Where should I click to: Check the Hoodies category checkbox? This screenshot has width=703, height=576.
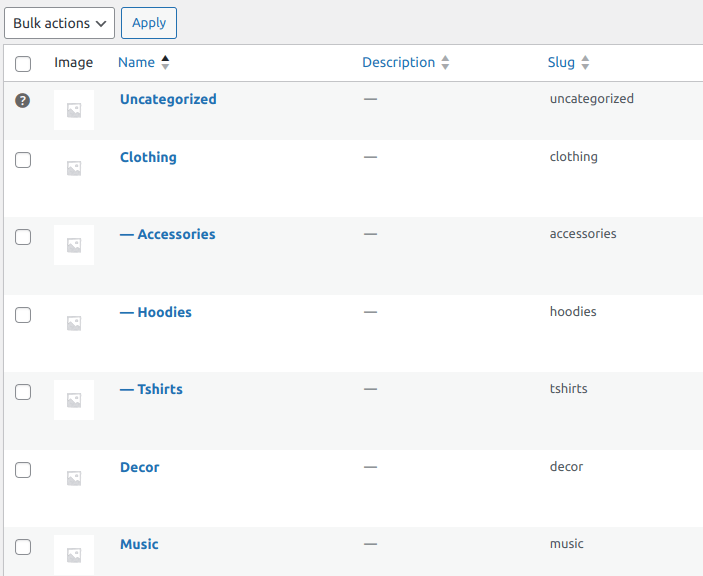pyautogui.click(x=23, y=315)
